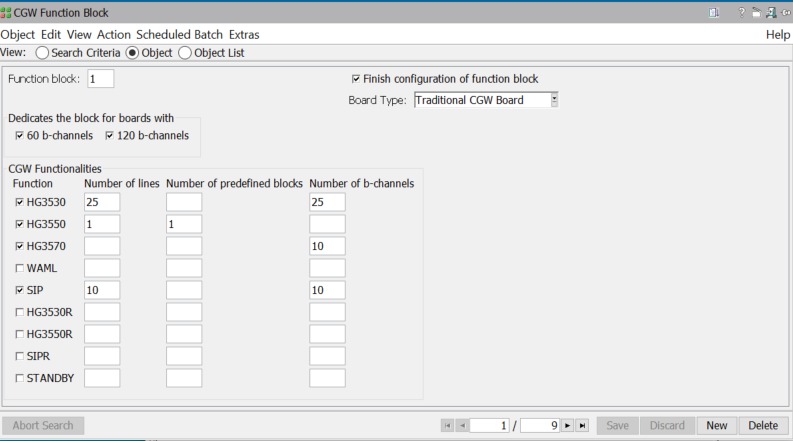Click HG3570 Number of b-channels field
The width and height of the screenshot is (793, 441).
327,246
